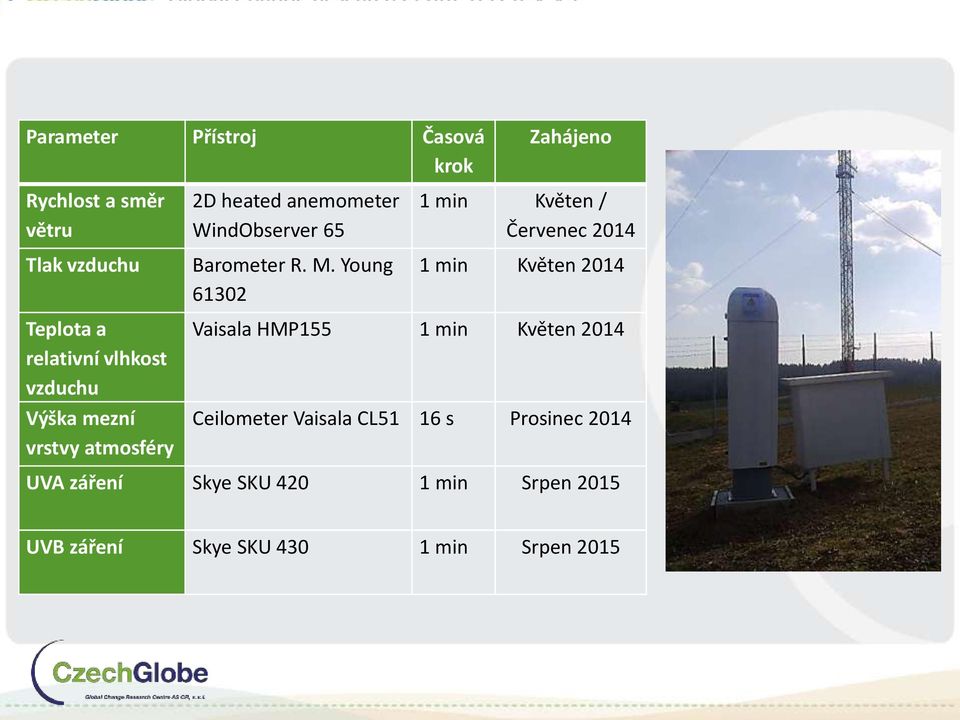Screen dimensions: 960x720
Task: Click the 'Květen / Červenec 2014' cell
Action: coord(571,216)
